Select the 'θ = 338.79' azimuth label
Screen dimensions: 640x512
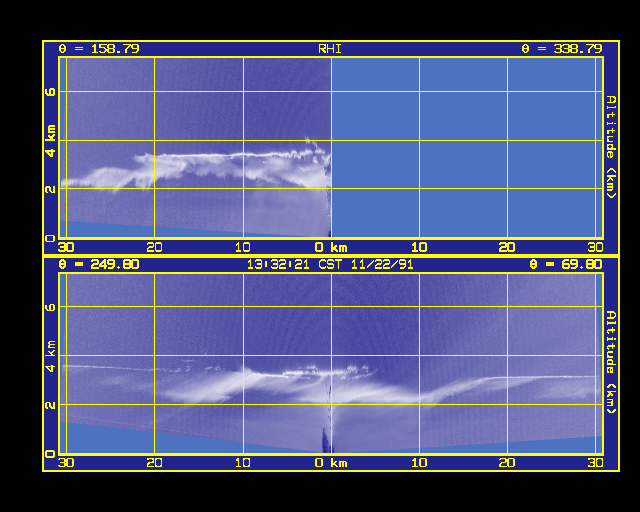tap(562, 49)
